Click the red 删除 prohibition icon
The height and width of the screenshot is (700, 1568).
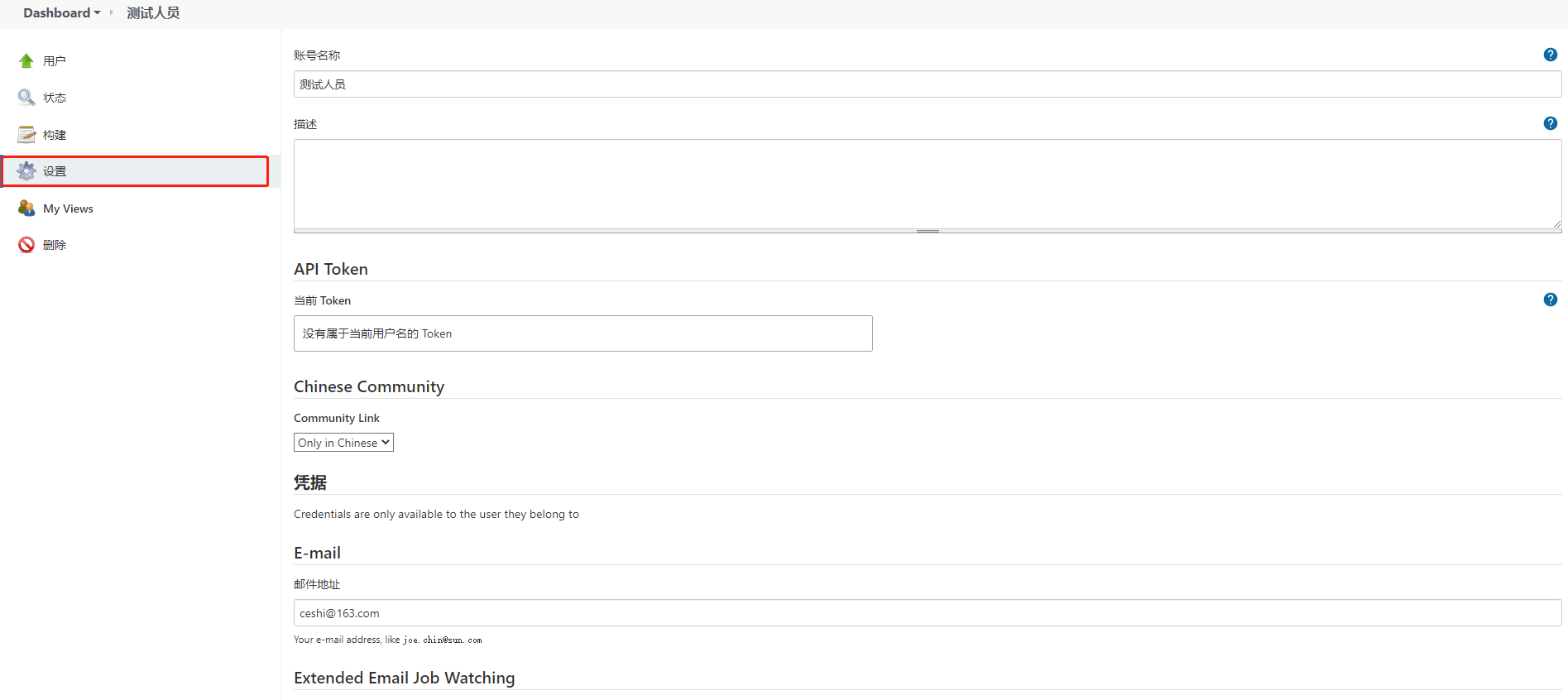pos(26,245)
